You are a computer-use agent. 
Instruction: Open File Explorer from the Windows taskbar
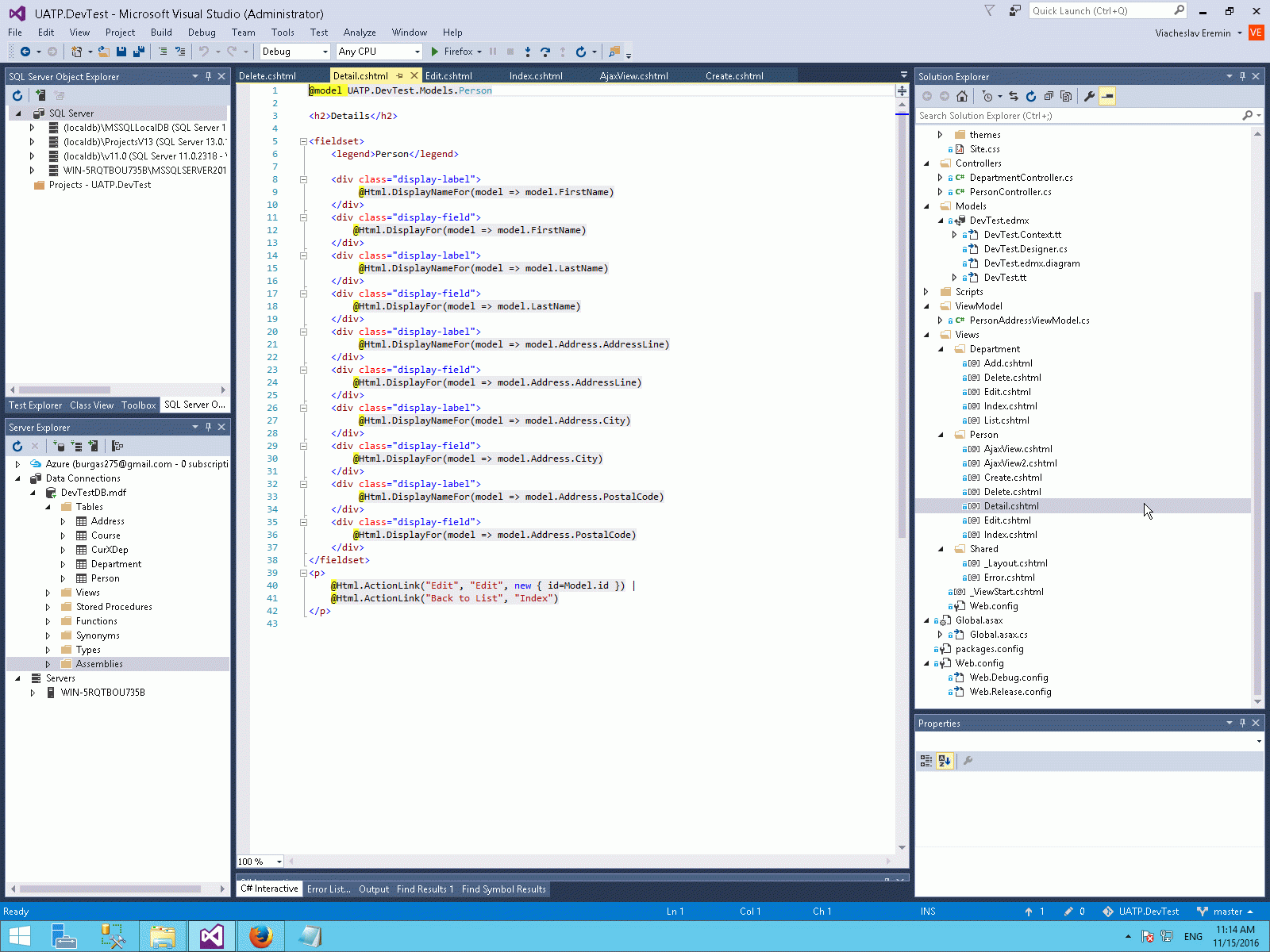click(163, 936)
